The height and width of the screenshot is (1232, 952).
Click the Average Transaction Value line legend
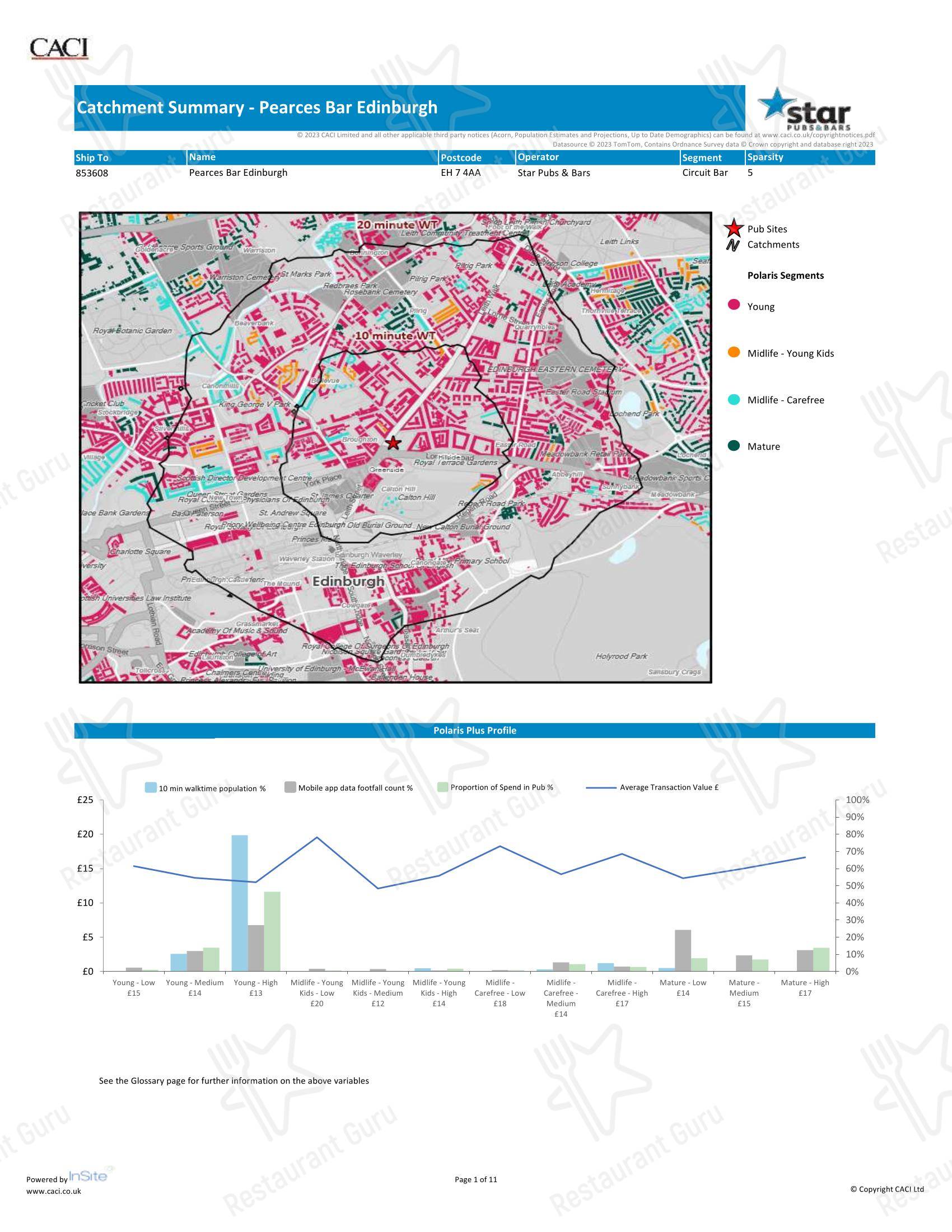tap(652, 787)
